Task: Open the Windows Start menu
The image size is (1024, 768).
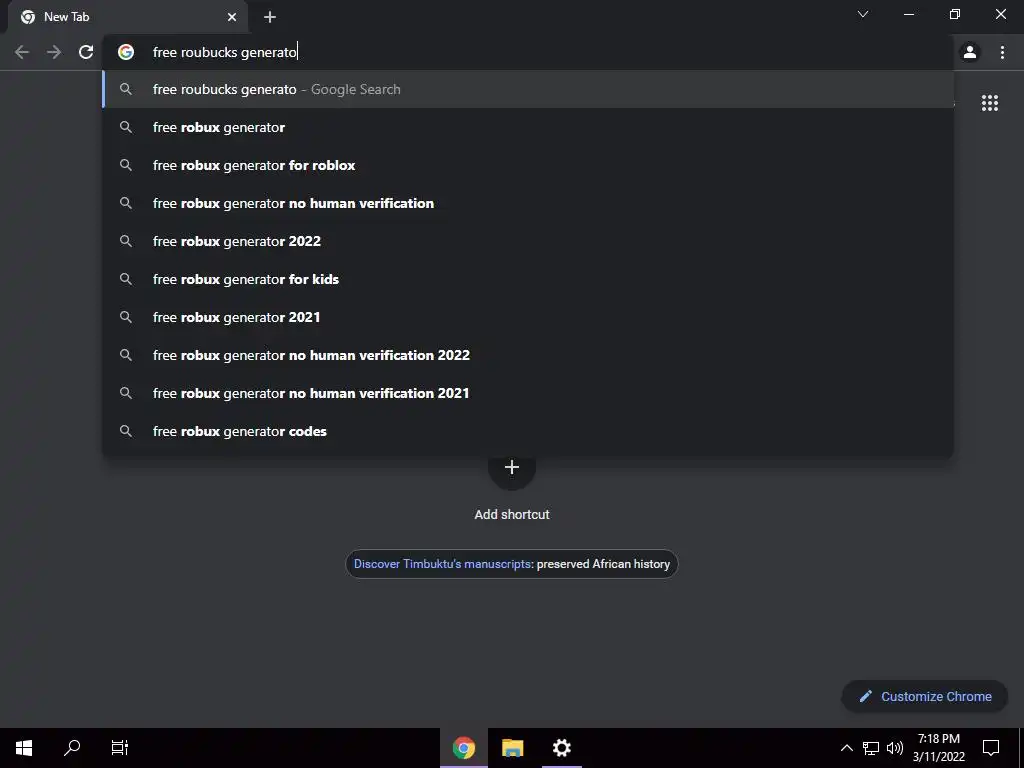Action: [x=24, y=748]
